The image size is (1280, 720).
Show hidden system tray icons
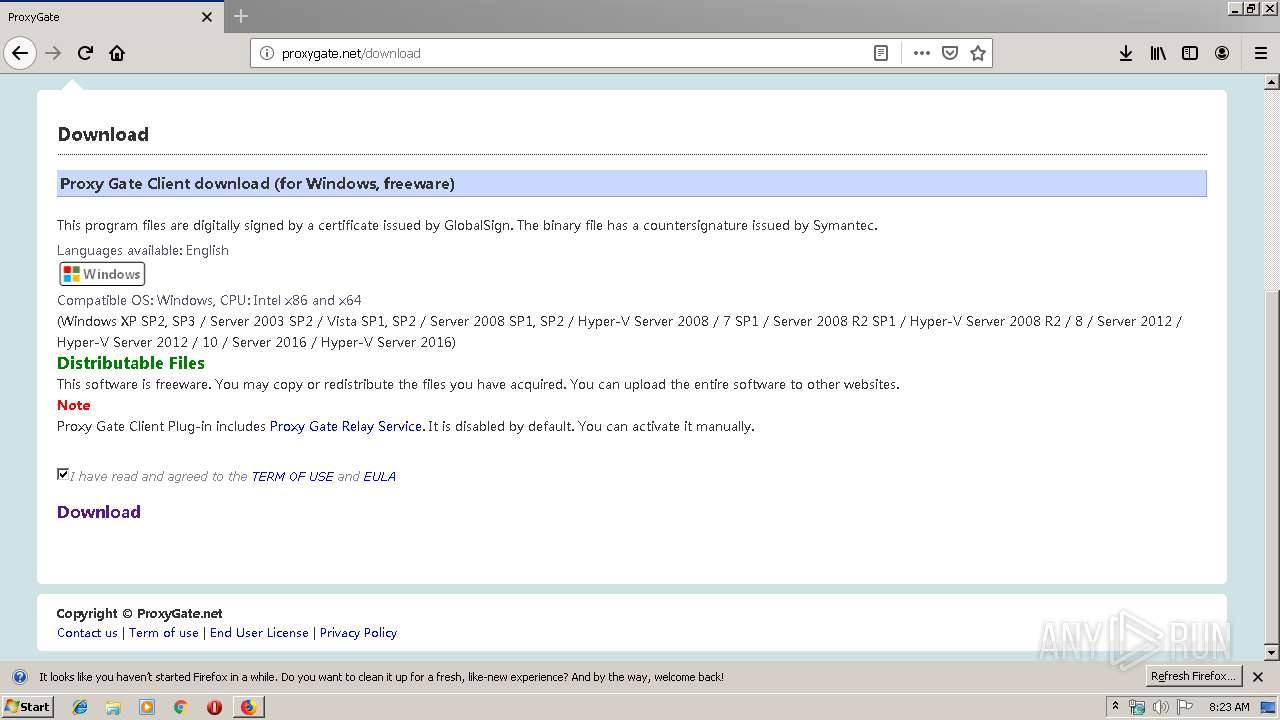coord(1116,706)
